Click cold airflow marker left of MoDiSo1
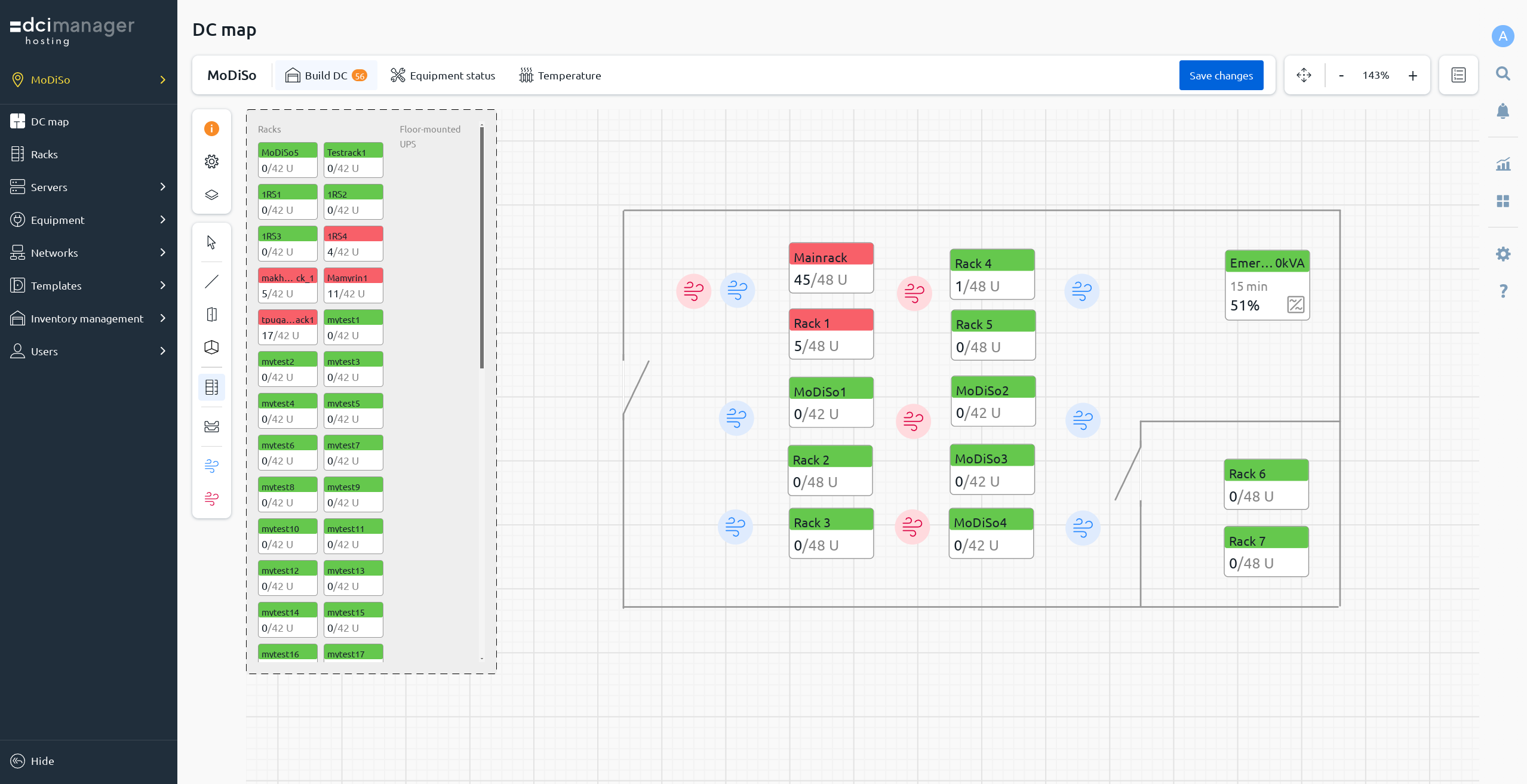Screen dimensions: 1527x784 (736, 418)
